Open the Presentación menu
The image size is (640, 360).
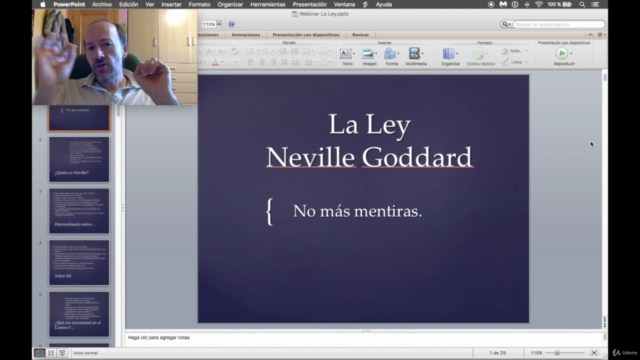[x=310, y=4]
